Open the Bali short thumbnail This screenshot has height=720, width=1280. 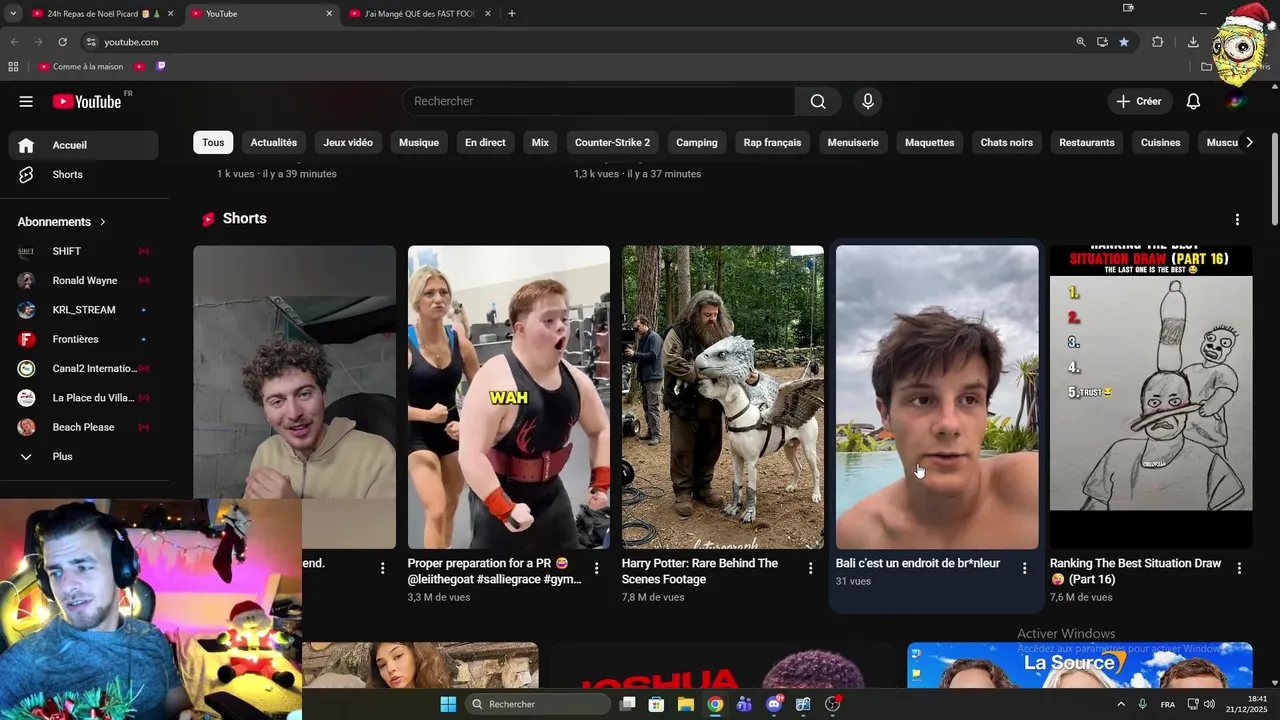[x=937, y=397]
